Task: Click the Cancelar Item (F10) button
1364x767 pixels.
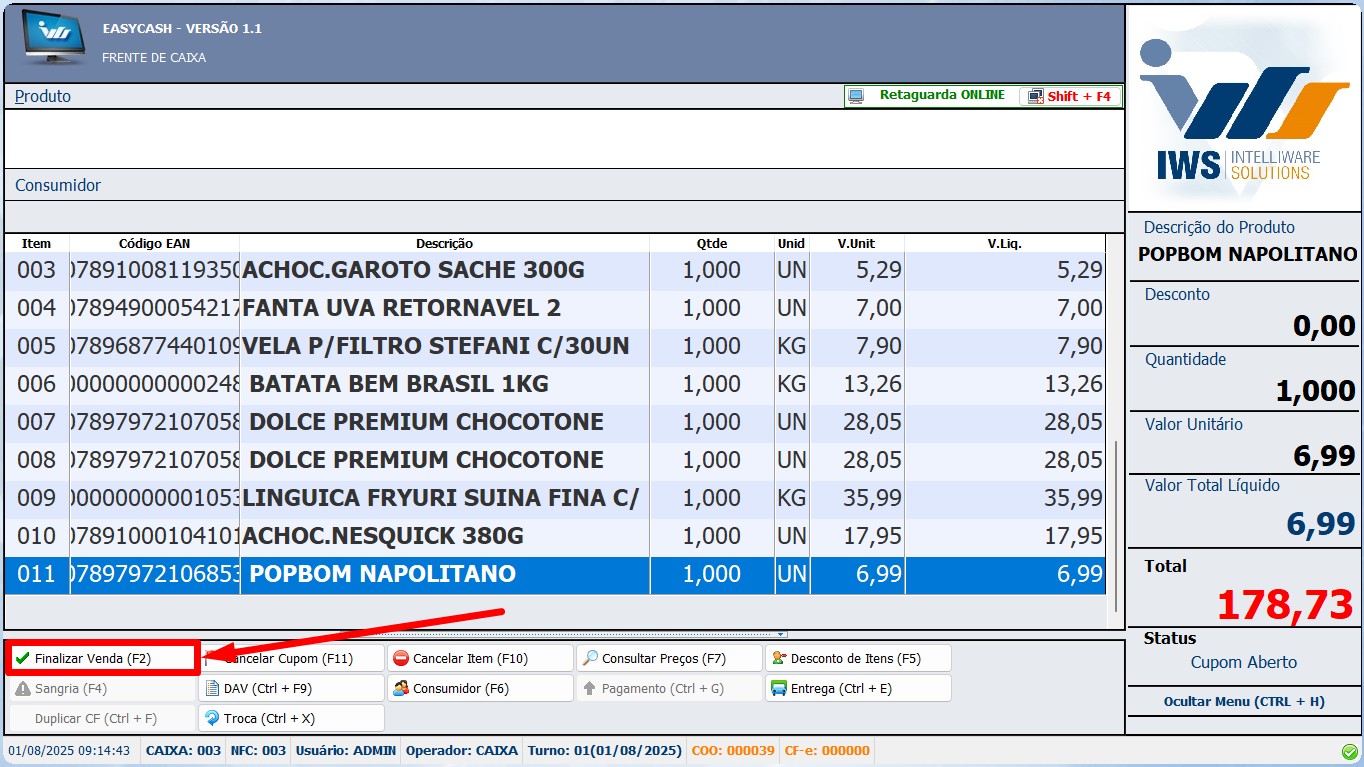Action: pyautogui.click(x=480, y=658)
